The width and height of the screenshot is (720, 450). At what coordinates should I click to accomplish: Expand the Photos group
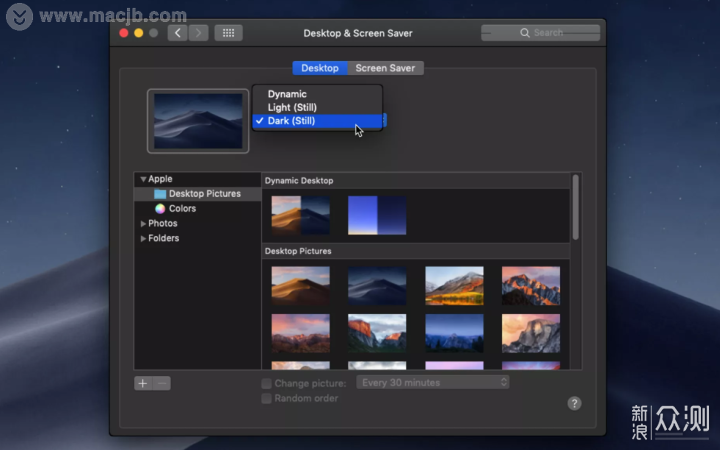(143, 224)
